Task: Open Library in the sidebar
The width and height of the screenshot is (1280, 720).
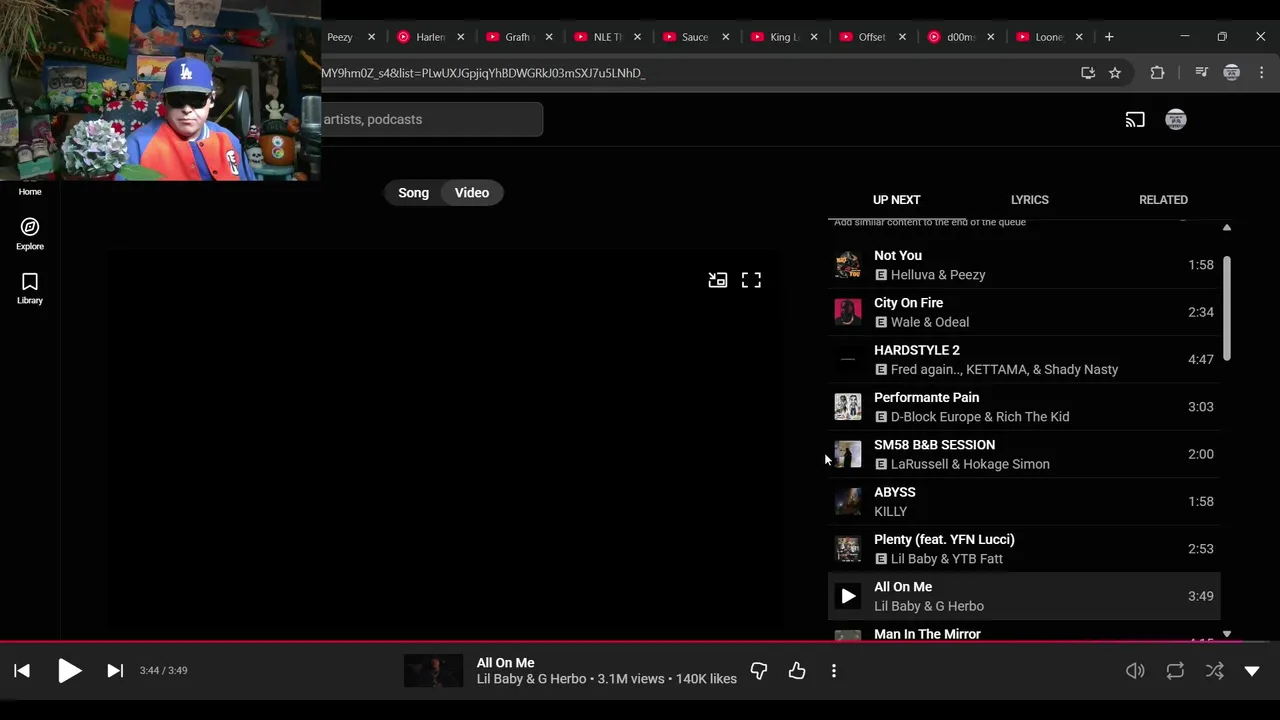Action: (30, 288)
